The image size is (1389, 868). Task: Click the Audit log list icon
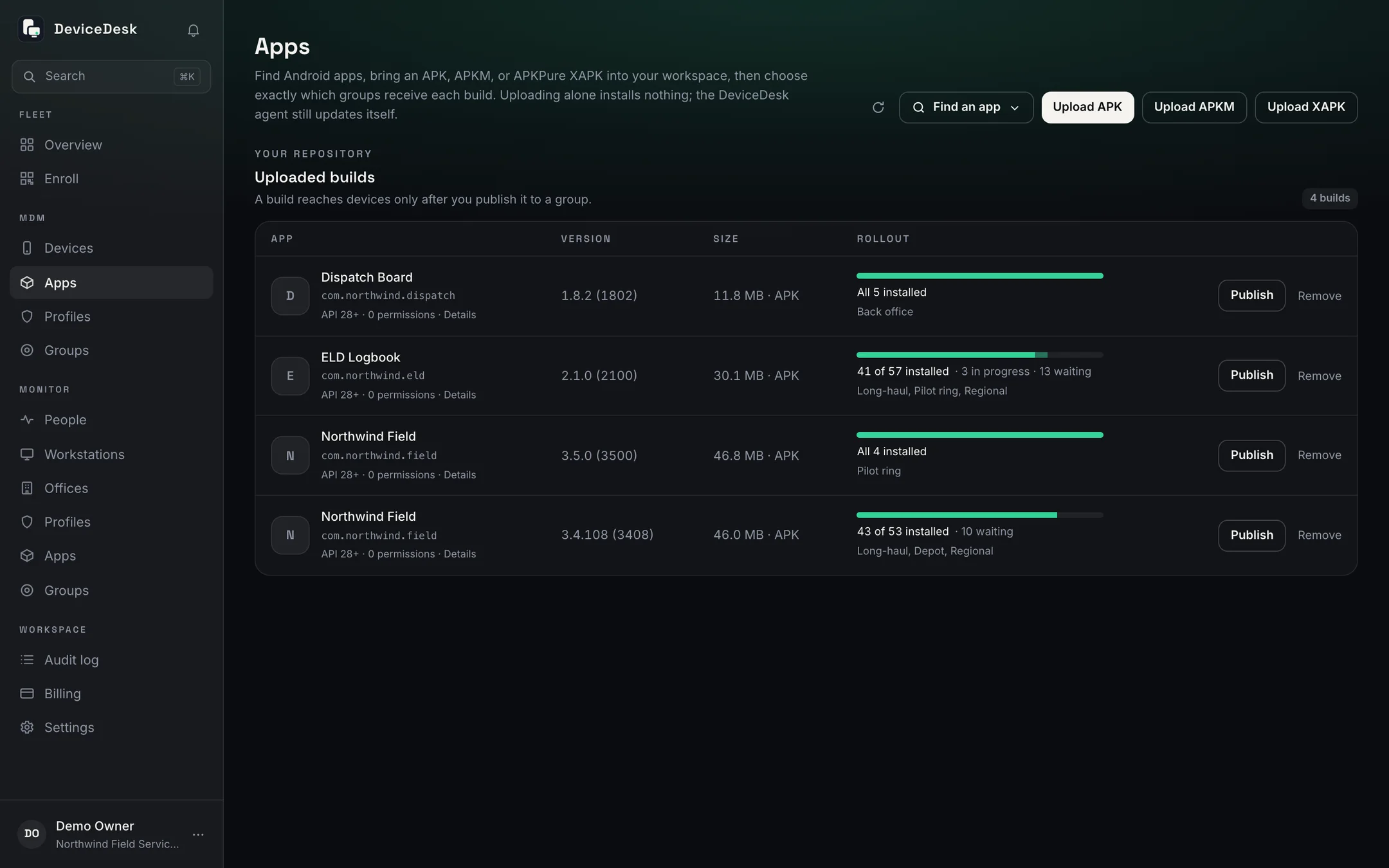27,660
